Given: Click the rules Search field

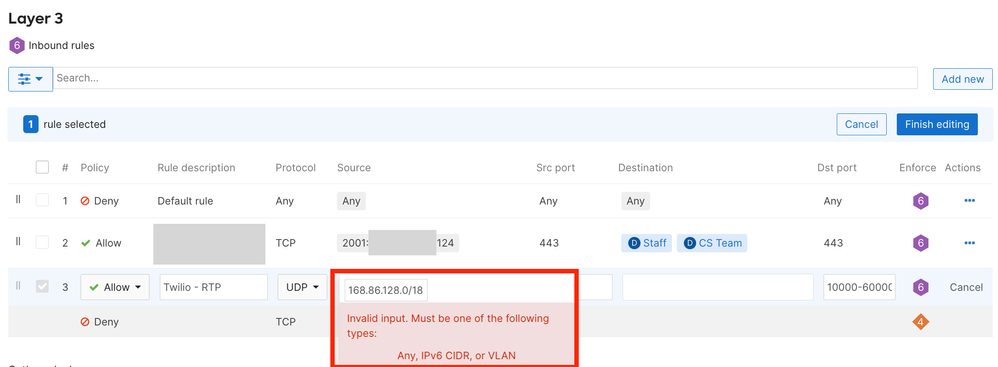Looking at the screenshot, I should click(x=485, y=78).
